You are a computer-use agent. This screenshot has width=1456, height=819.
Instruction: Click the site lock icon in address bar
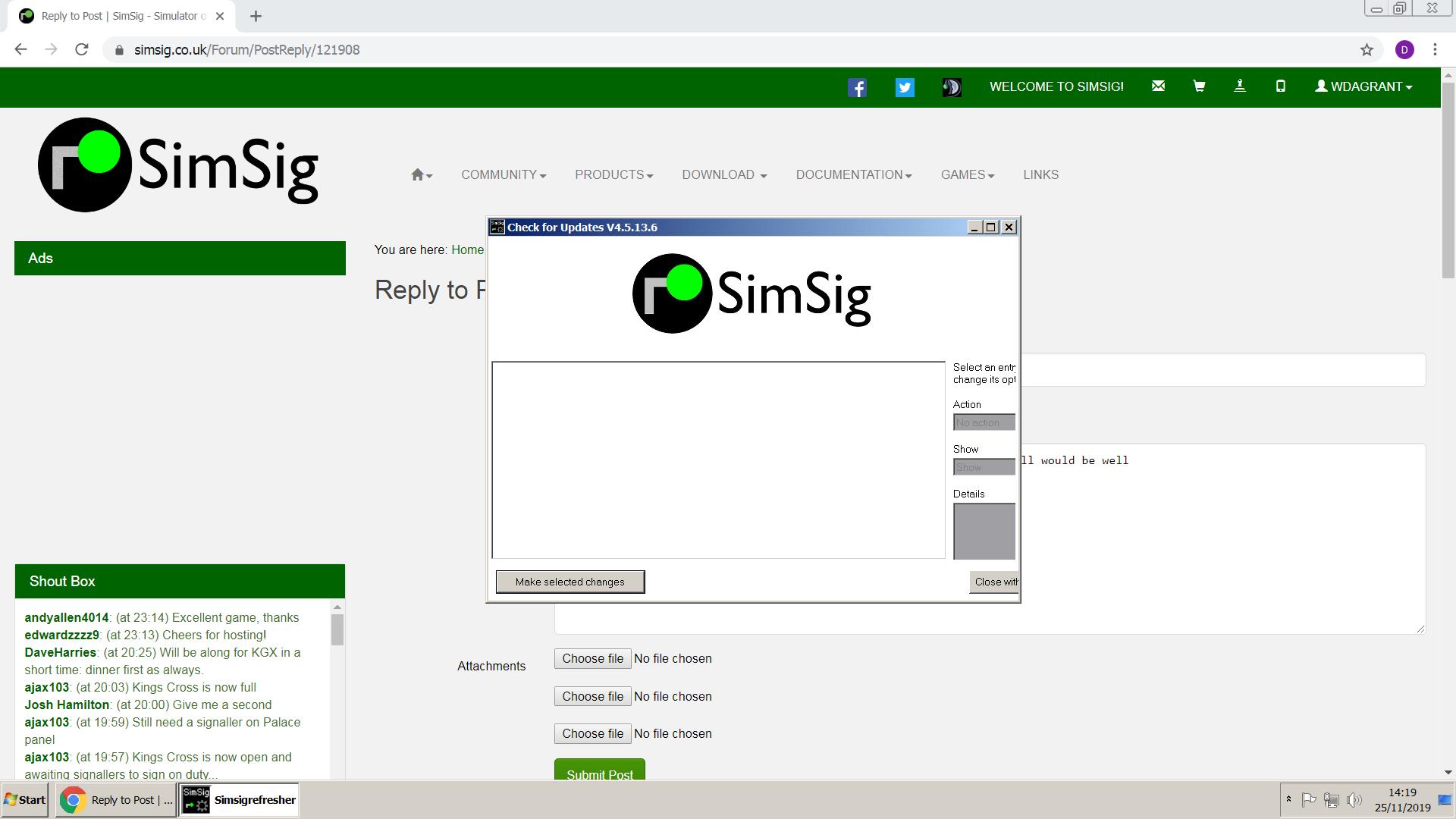(119, 50)
